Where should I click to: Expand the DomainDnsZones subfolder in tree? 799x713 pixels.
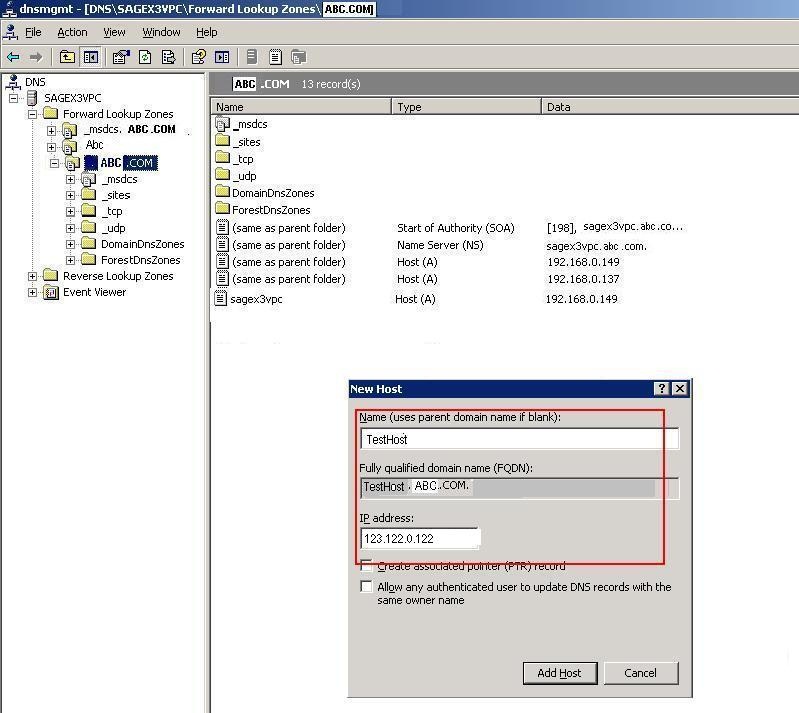click(70, 244)
